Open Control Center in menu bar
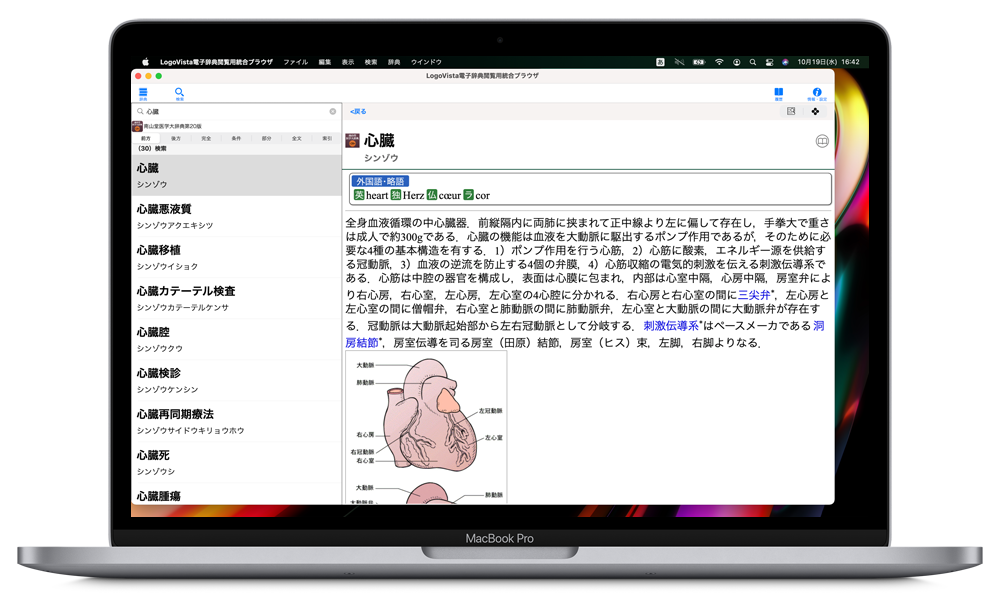 769,62
